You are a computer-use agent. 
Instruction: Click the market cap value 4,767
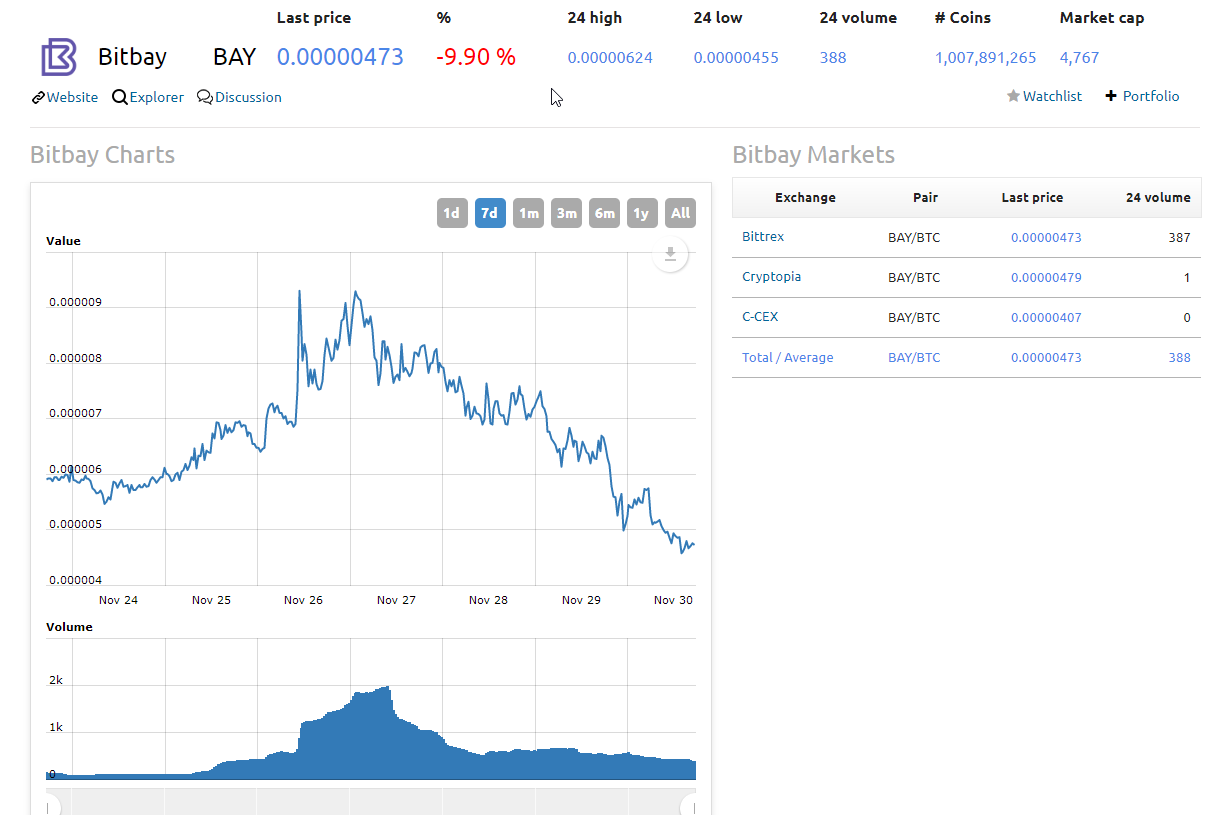[x=1079, y=57]
